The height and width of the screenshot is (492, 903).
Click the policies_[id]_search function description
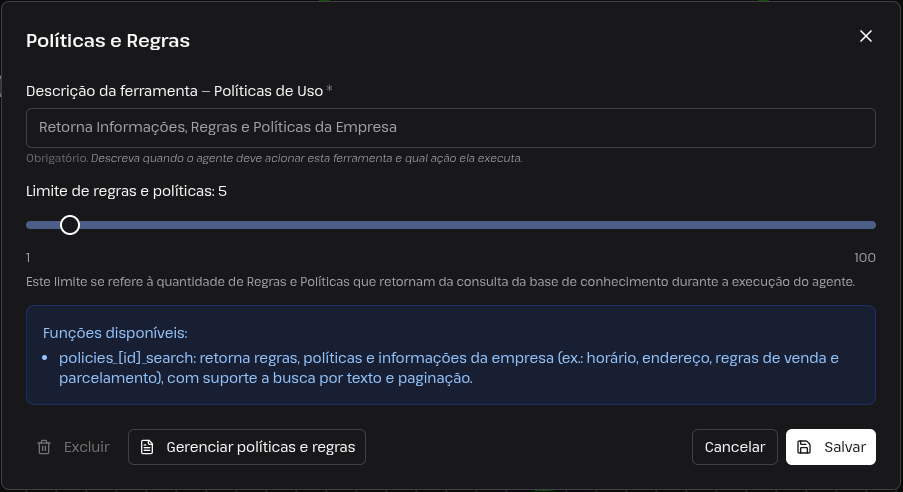point(449,368)
